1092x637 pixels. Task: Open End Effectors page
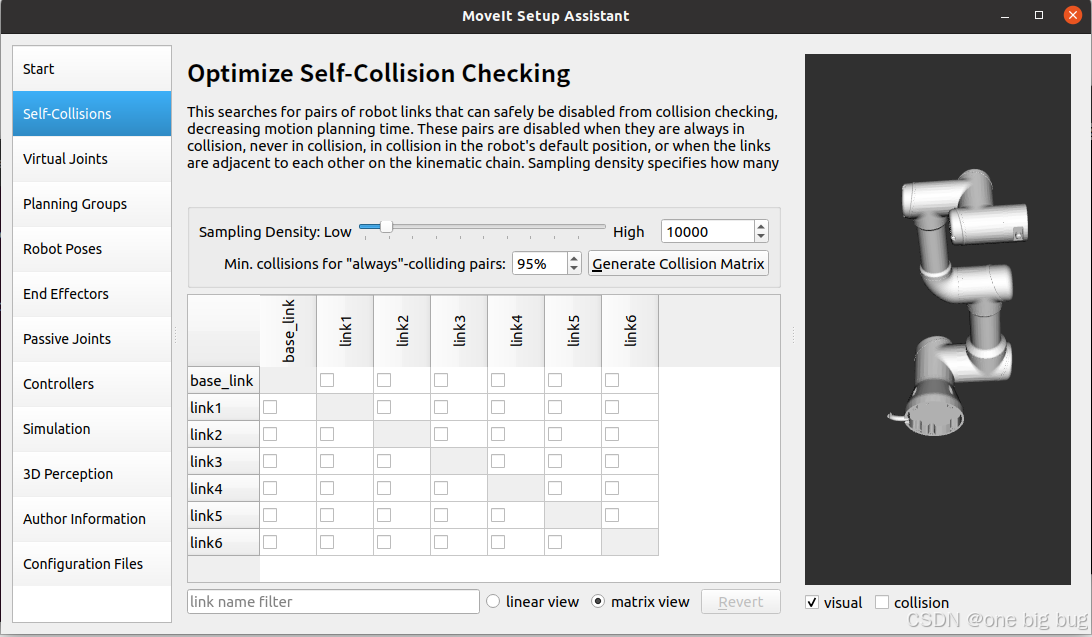tap(92, 294)
